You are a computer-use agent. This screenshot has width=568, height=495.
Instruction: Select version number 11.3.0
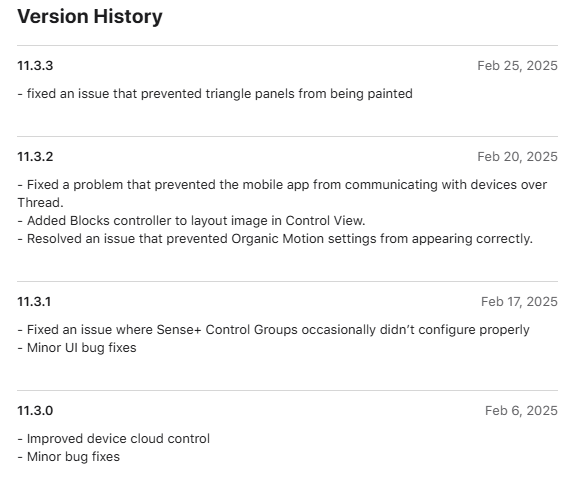[x=35, y=411]
